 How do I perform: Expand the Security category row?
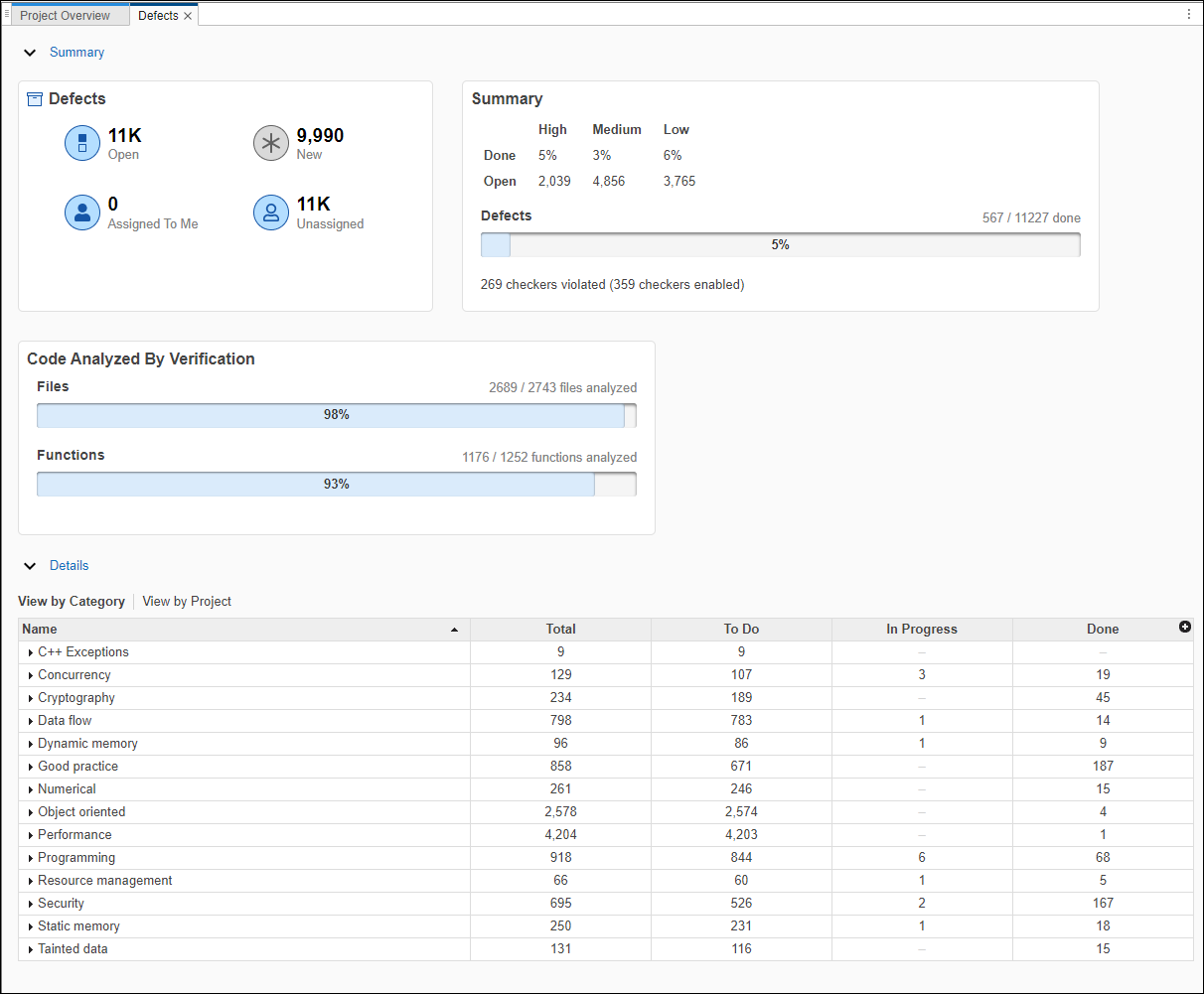[31, 904]
